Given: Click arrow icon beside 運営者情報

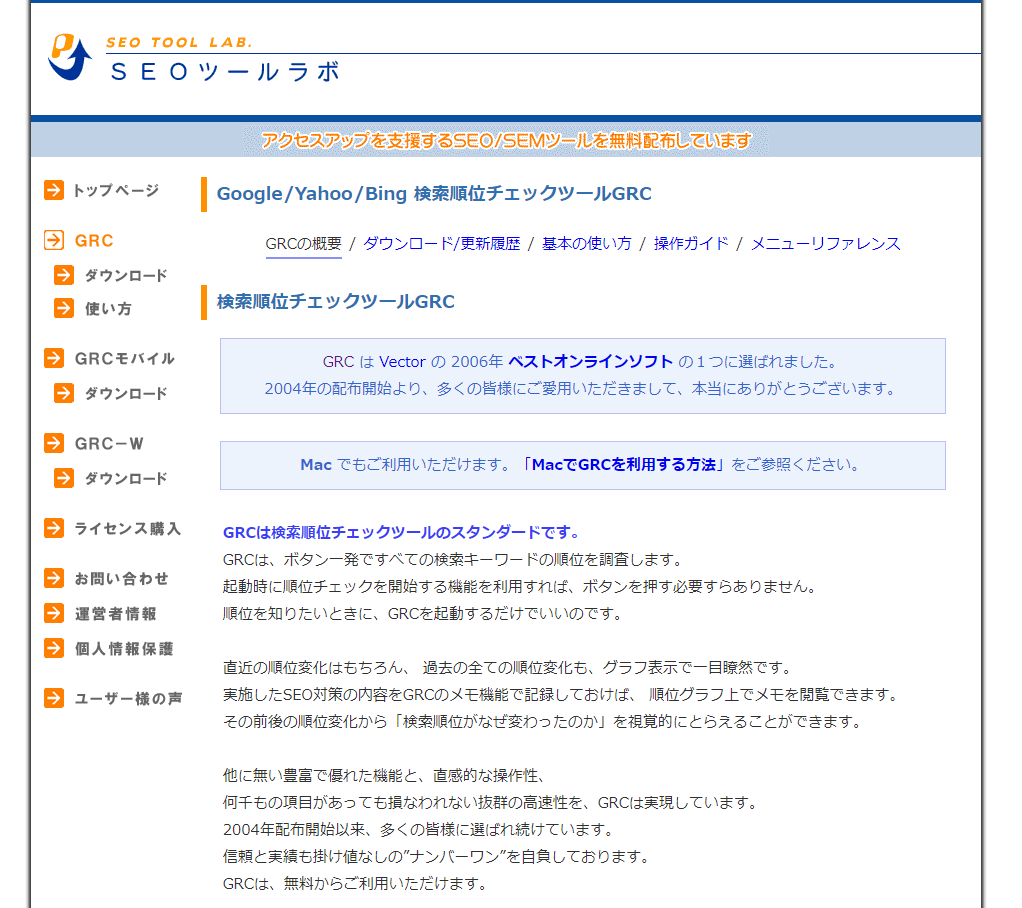Looking at the screenshot, I should coord(54,613).
